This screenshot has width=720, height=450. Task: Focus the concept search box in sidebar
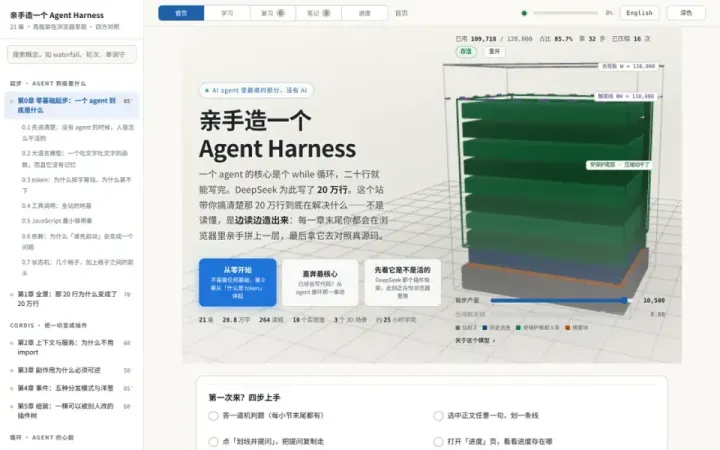[x=72, y=55]
